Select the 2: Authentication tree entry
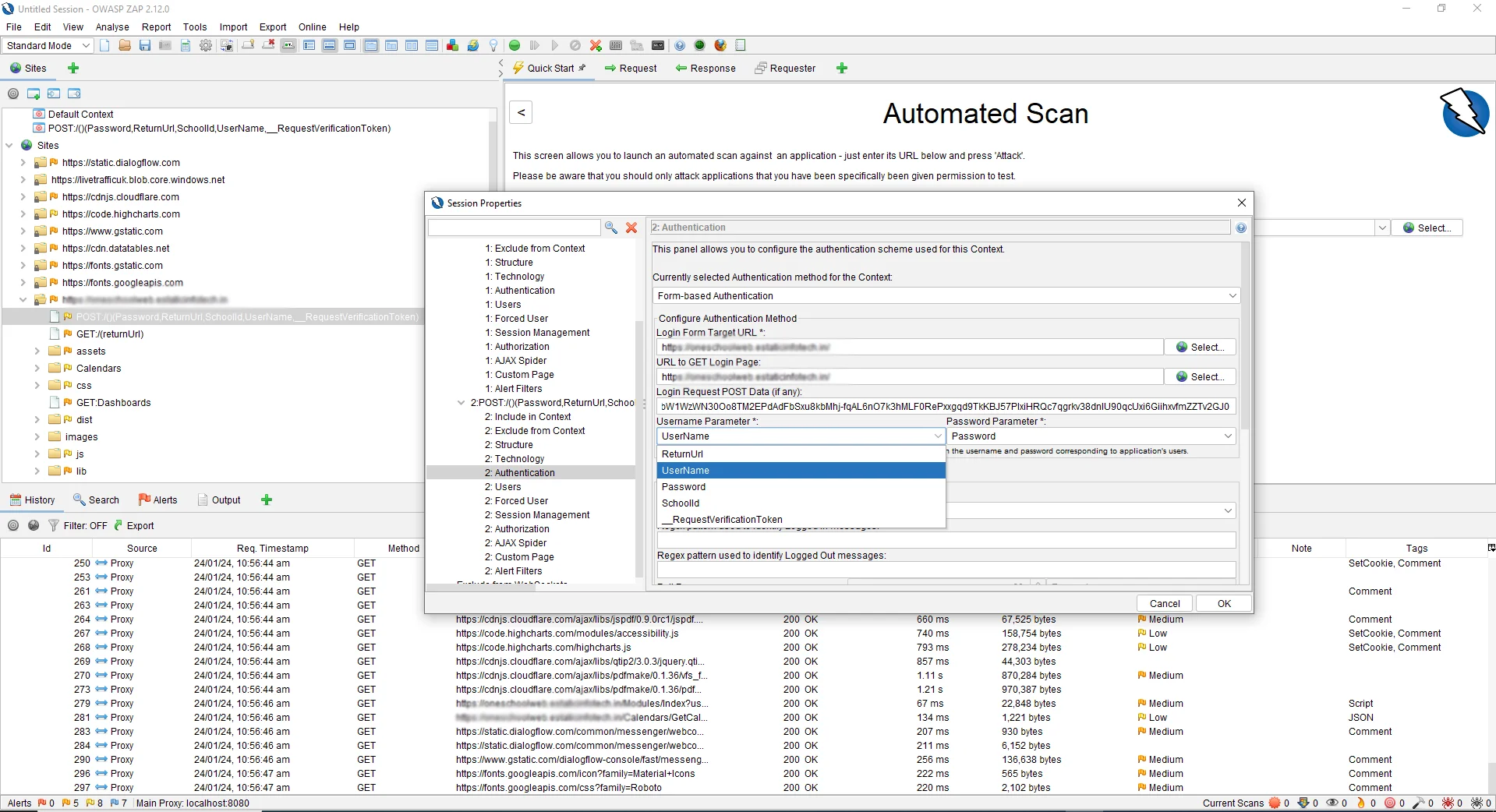The image size is (1496, 812). click(x=519, y=472)
